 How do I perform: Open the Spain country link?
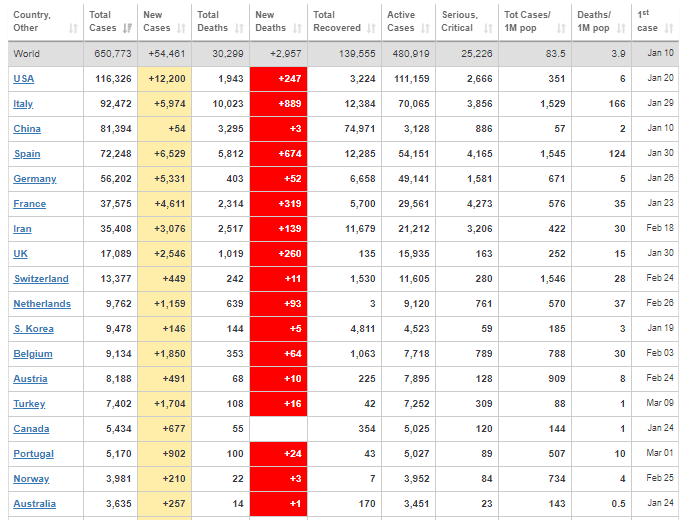point(27,154)
